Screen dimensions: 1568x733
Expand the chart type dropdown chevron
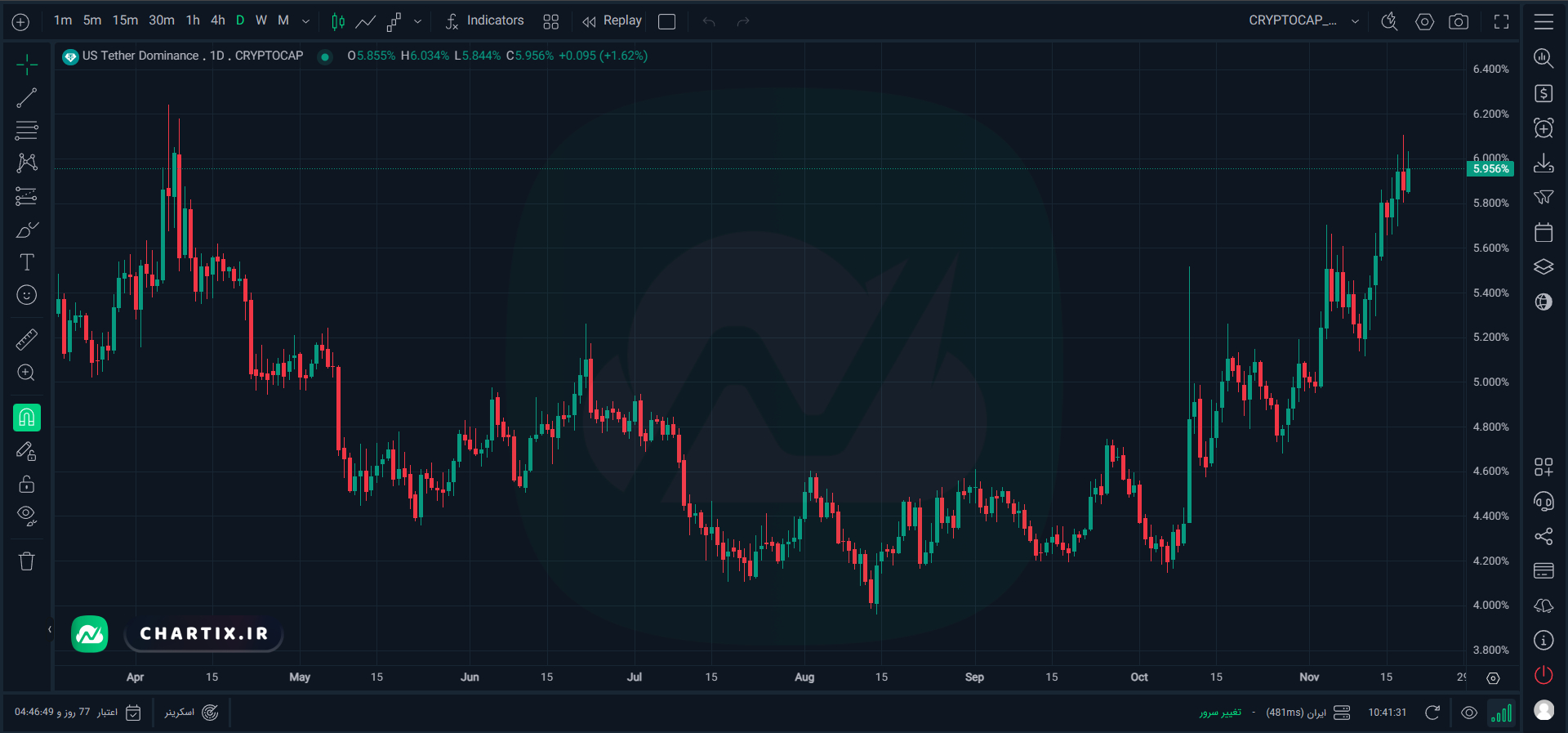coord(418,22)
